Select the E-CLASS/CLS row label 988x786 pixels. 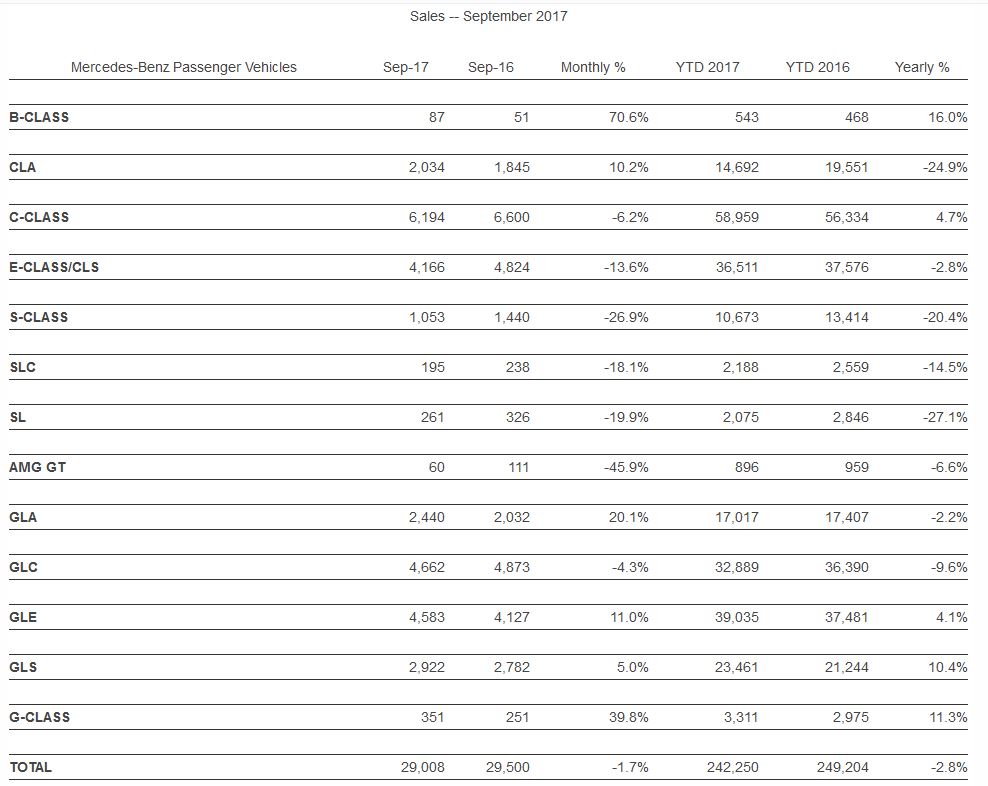pyautogui.click(x=54, y=267)
